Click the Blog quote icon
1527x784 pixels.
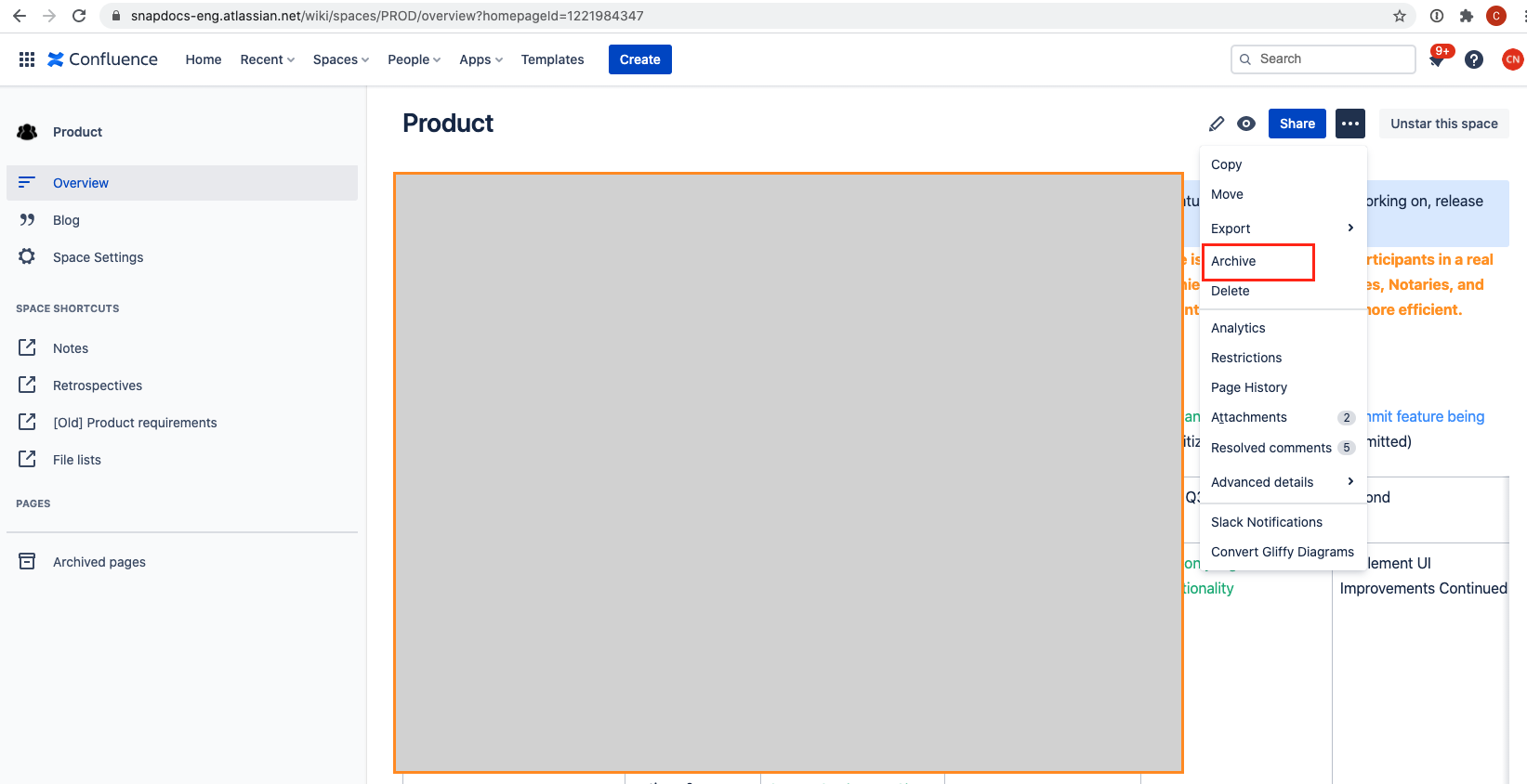click(27, 220)
